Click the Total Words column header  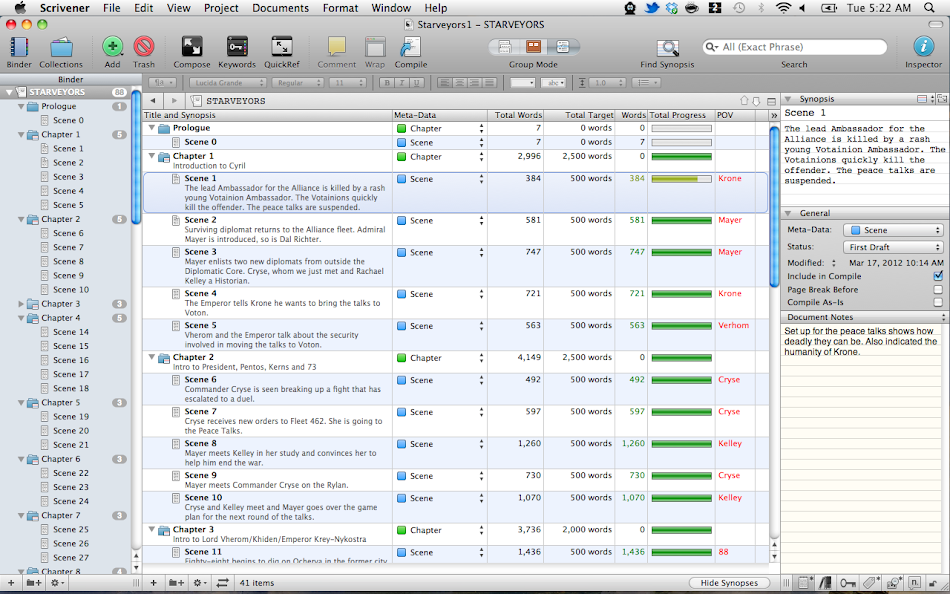pyautogui.click(x=516, y=115)
